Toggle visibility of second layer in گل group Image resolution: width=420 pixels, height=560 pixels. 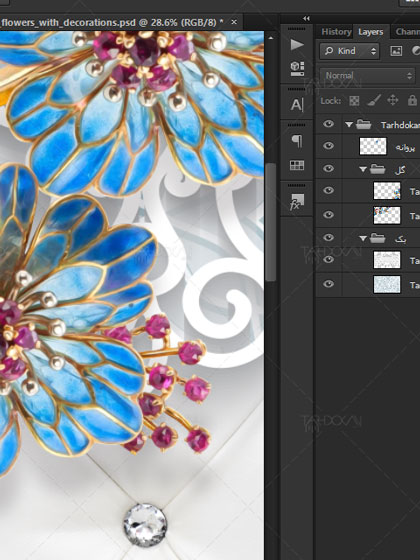point(329,215)
